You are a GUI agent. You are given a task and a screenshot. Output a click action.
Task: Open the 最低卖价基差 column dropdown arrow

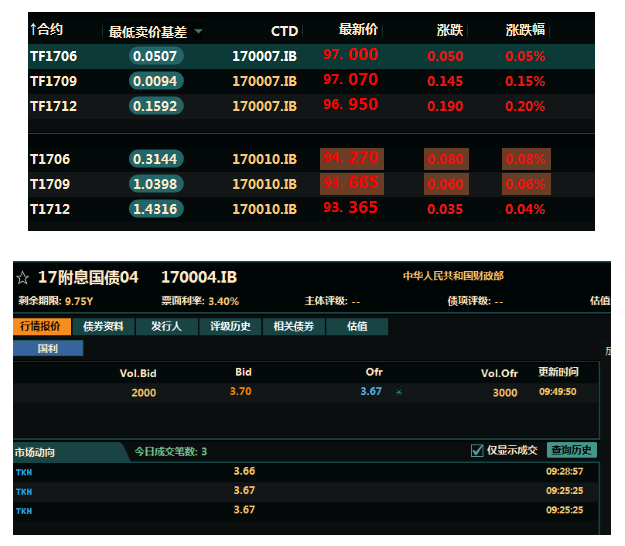(x=198, y=31)
